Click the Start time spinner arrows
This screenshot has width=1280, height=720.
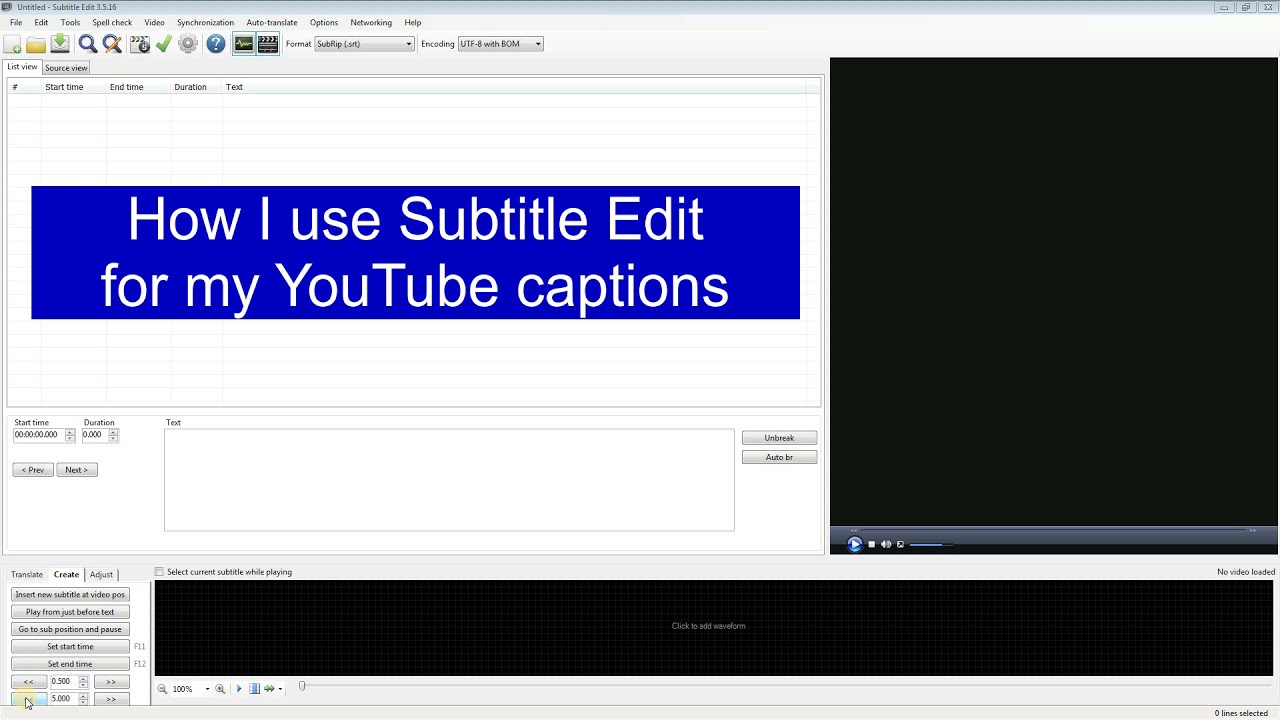point(70,435)
